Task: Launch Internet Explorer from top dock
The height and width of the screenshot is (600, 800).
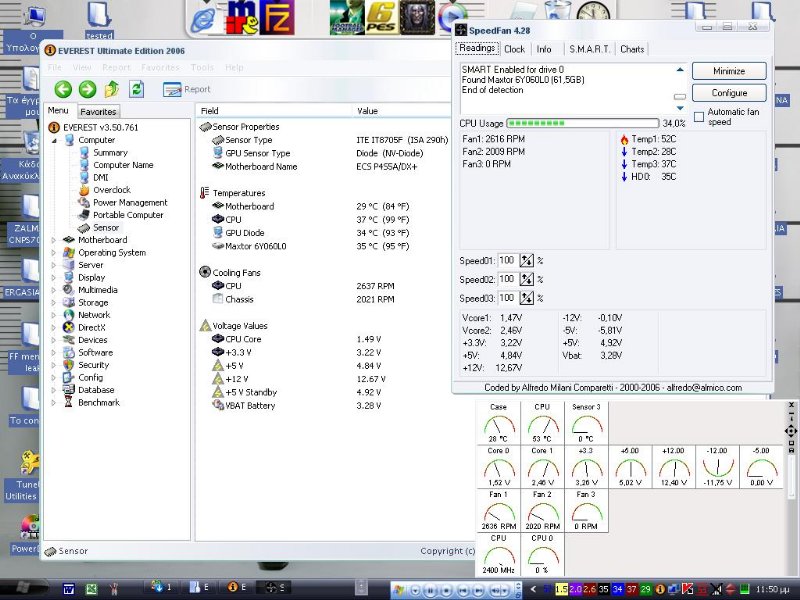Action: pos(205,20)
